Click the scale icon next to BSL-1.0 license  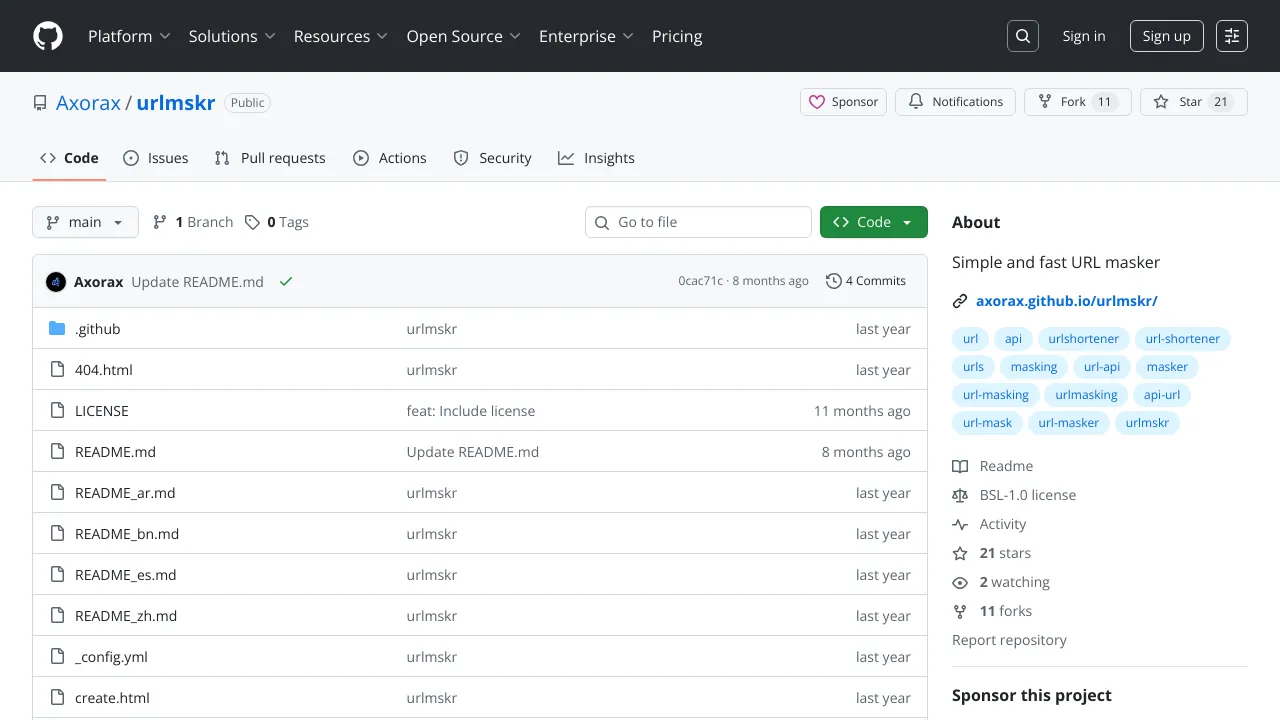[960, 495]
